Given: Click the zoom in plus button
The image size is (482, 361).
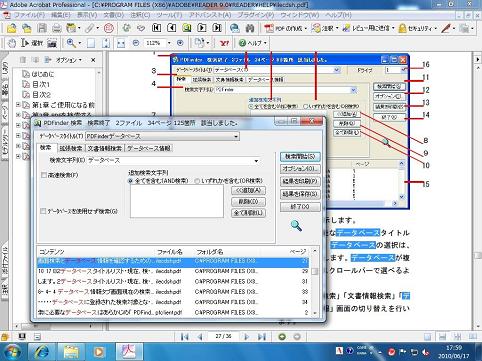Looking at the screenshot, I should coord(180,43).
